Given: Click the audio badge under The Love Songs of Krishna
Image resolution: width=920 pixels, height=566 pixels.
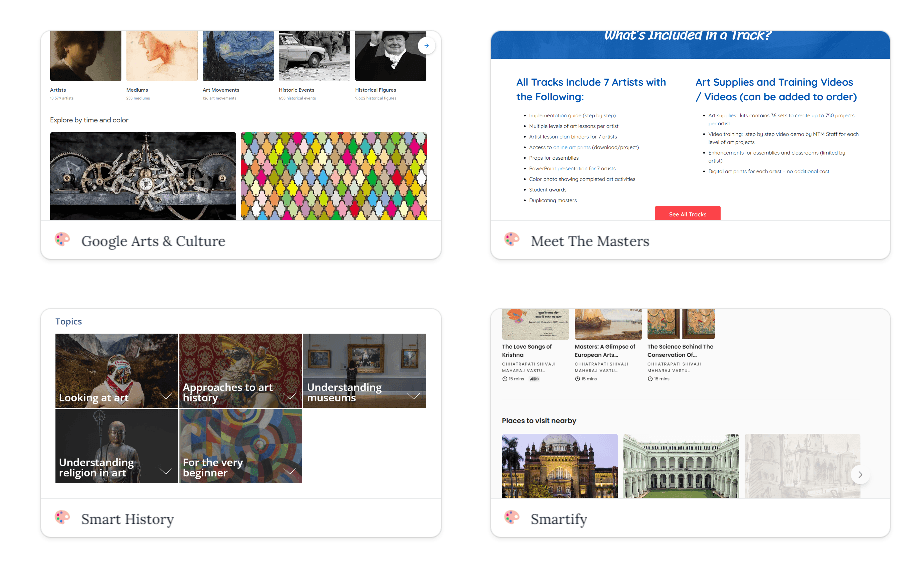Looking at the screenshot, I should click(x=534, y=379).
